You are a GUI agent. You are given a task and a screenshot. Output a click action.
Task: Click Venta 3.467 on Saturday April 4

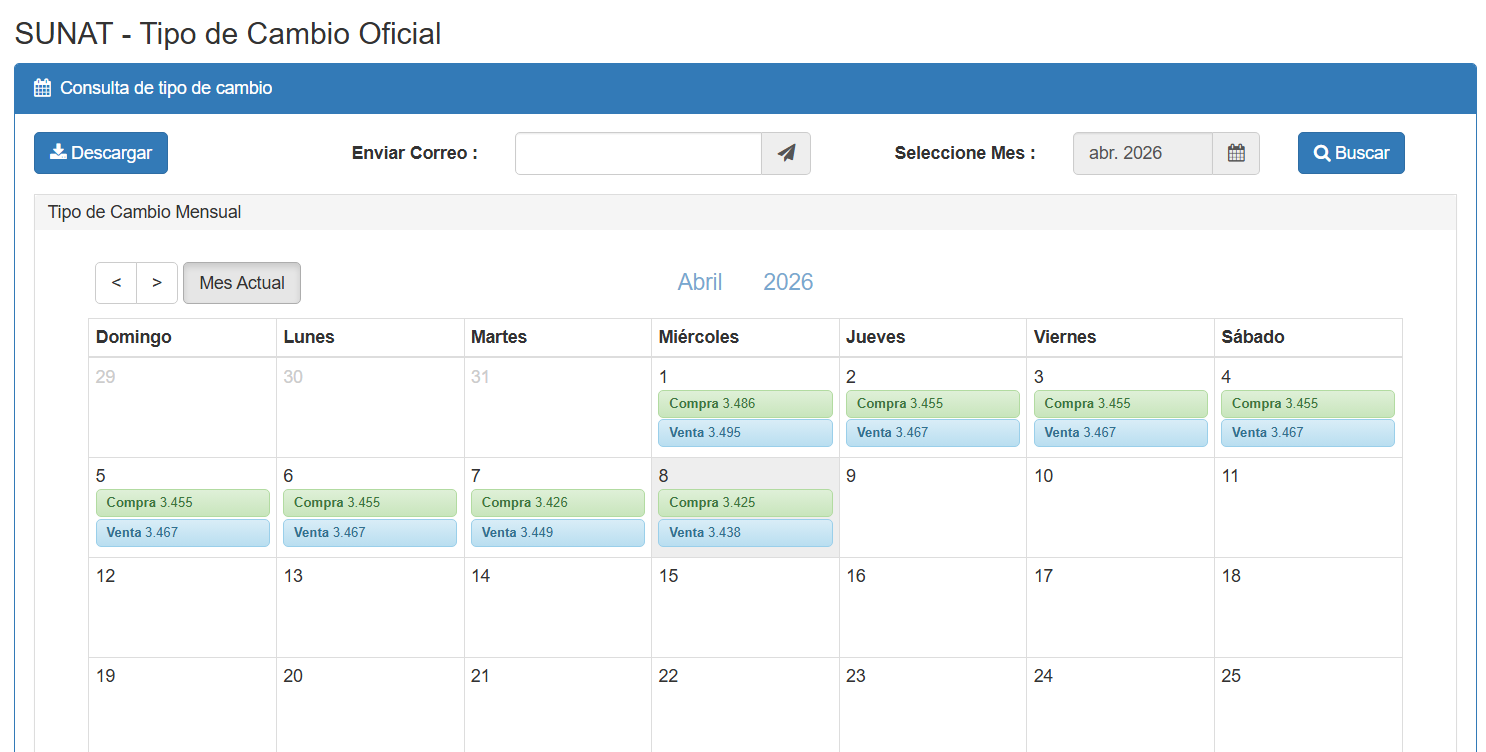(1308, 433)
